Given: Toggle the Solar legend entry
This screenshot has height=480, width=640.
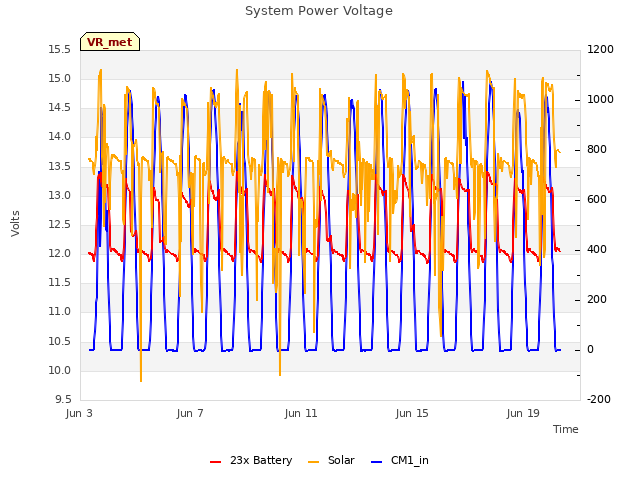Looking at the screenshot, I should pos(331,460).
